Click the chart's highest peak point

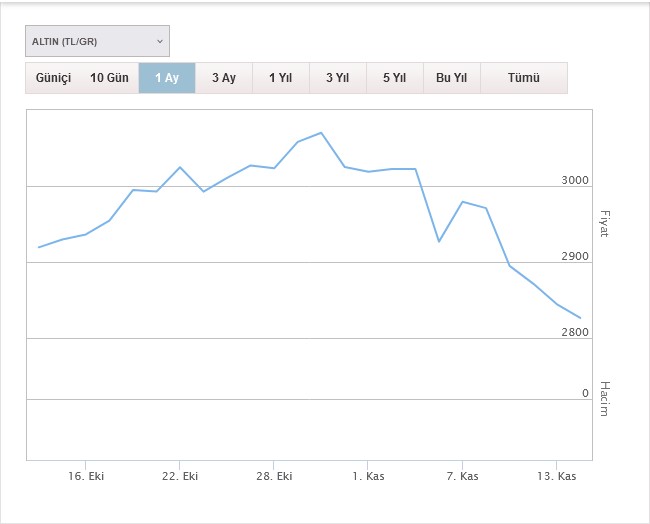click(321, 133)
